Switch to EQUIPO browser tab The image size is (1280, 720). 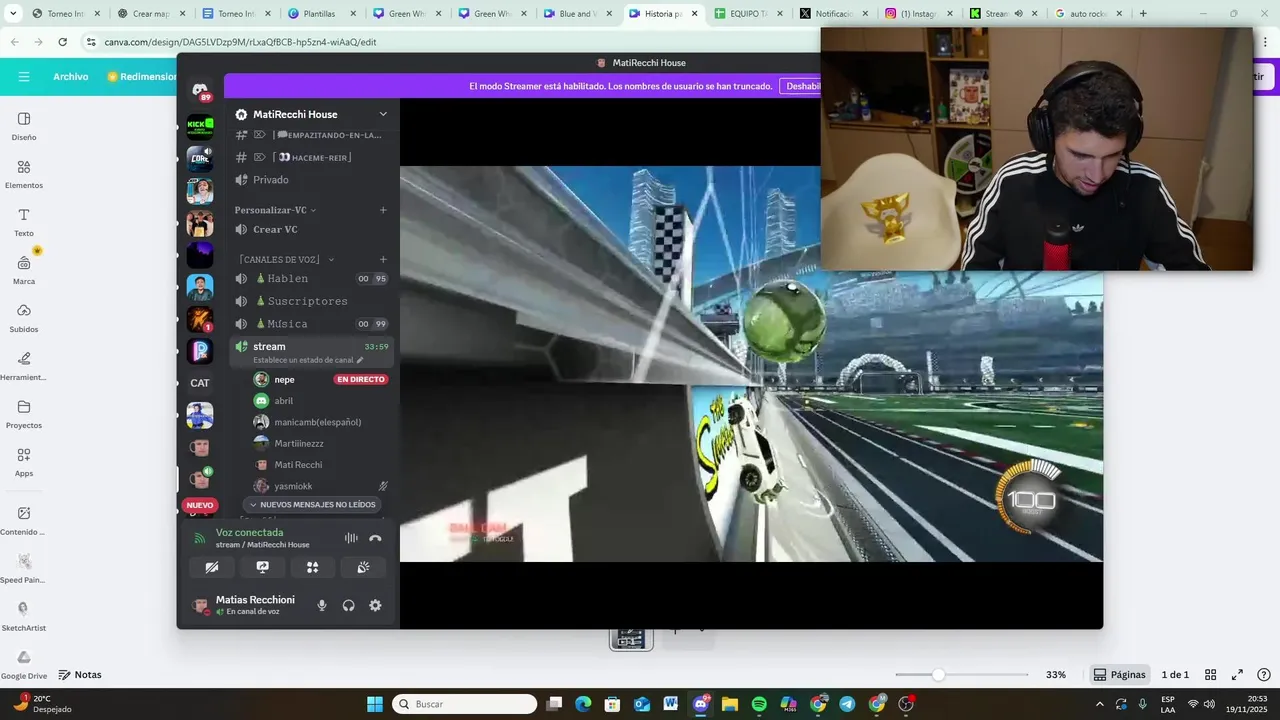click(x=748, y=14)
